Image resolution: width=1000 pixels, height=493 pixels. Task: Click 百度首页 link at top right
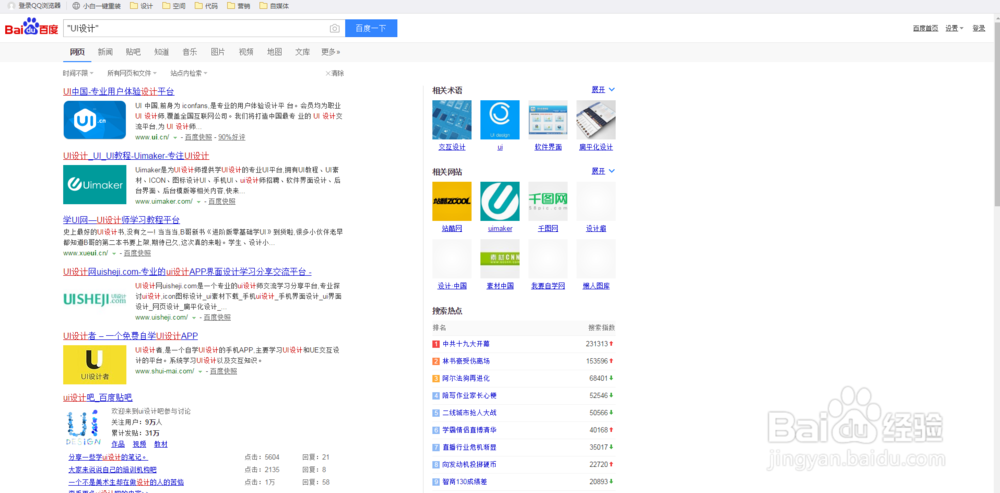(925, 28)
